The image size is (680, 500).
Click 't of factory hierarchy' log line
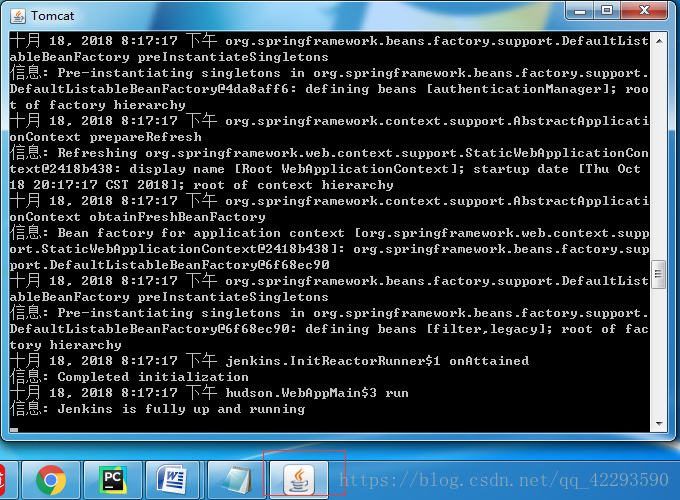pyautogui.click(x=98, y=105)
